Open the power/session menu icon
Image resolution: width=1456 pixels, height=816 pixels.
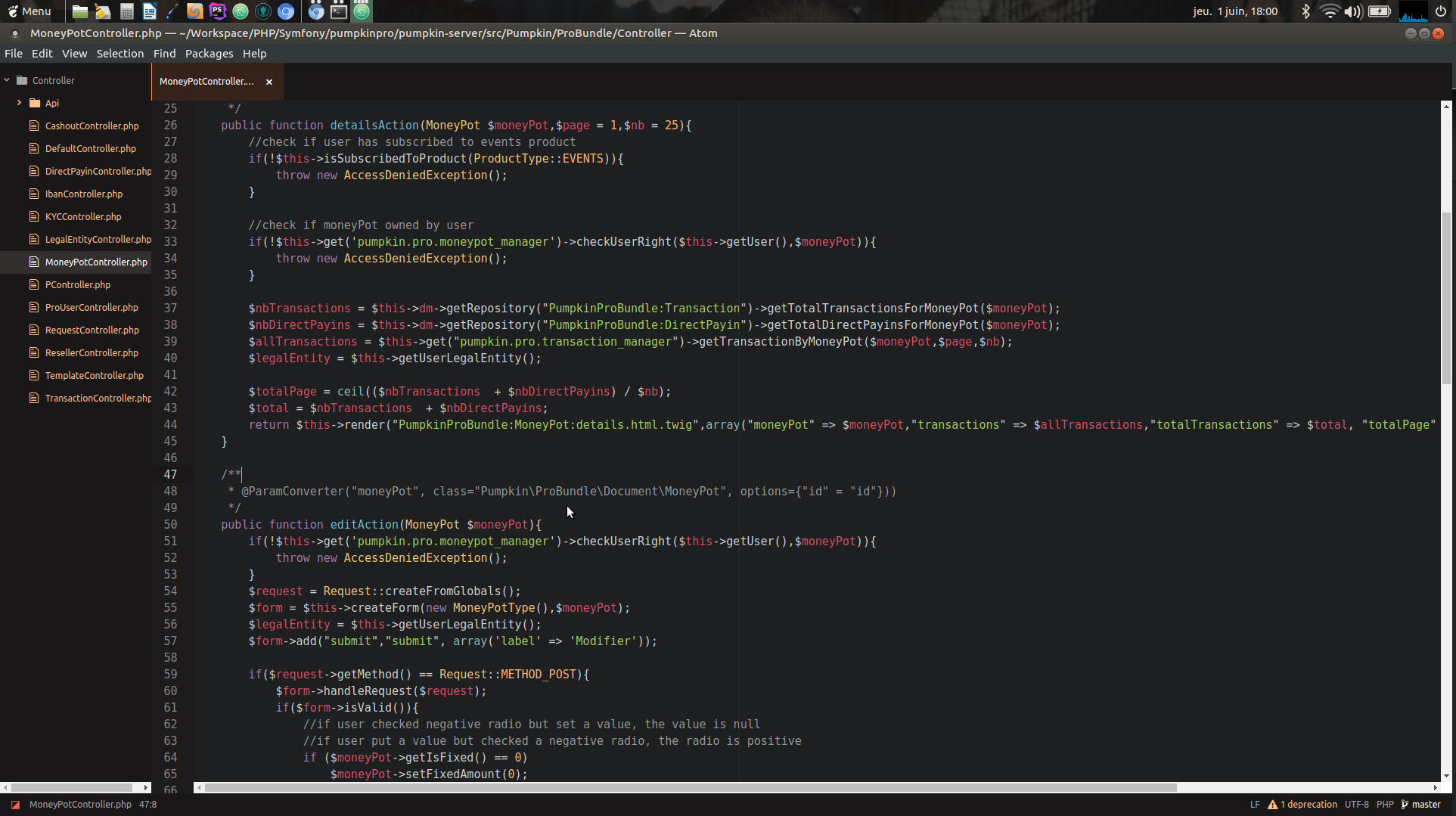pyautogui.click(x=1441, y=11)
